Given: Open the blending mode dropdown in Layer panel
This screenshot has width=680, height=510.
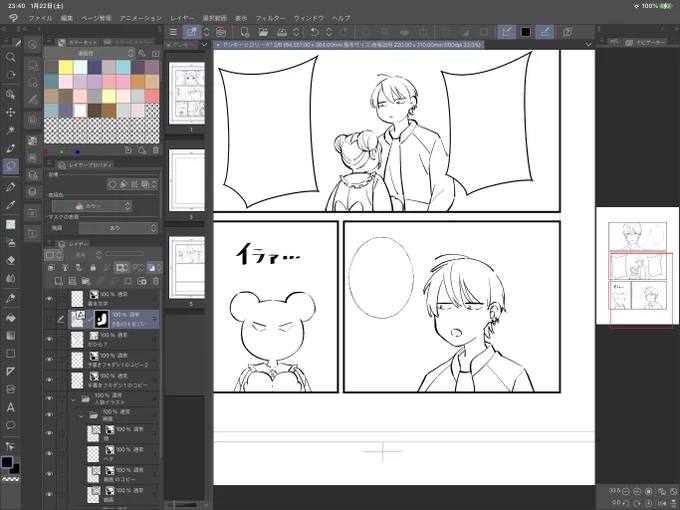Looking at the screenshot, I should tap(85, 255).
